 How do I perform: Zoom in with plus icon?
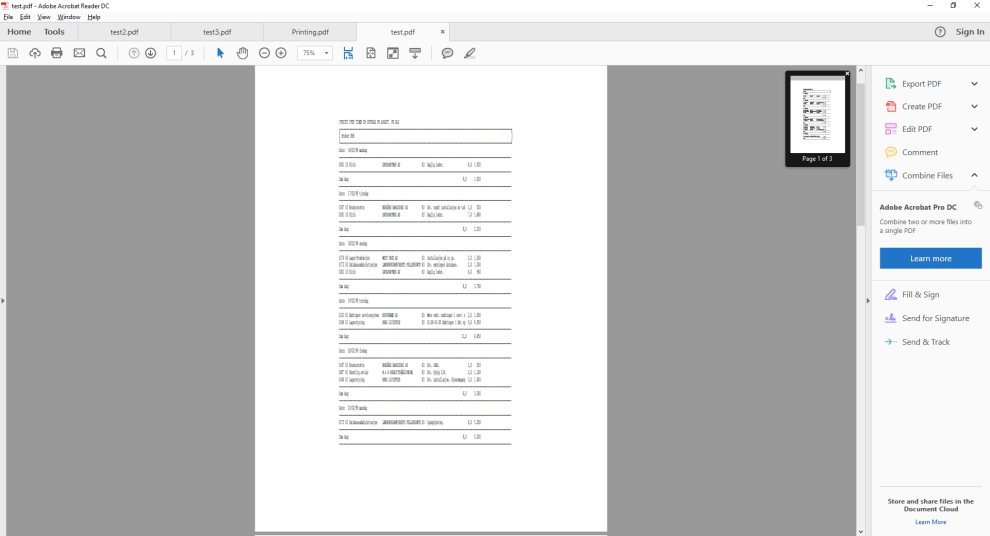click(x=281, y=53)
